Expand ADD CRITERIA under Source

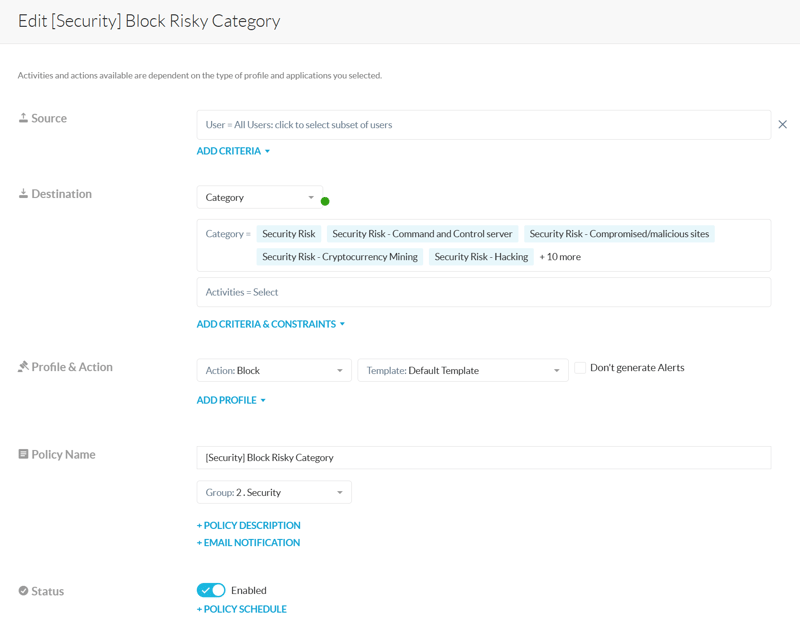tap(233, 151)
